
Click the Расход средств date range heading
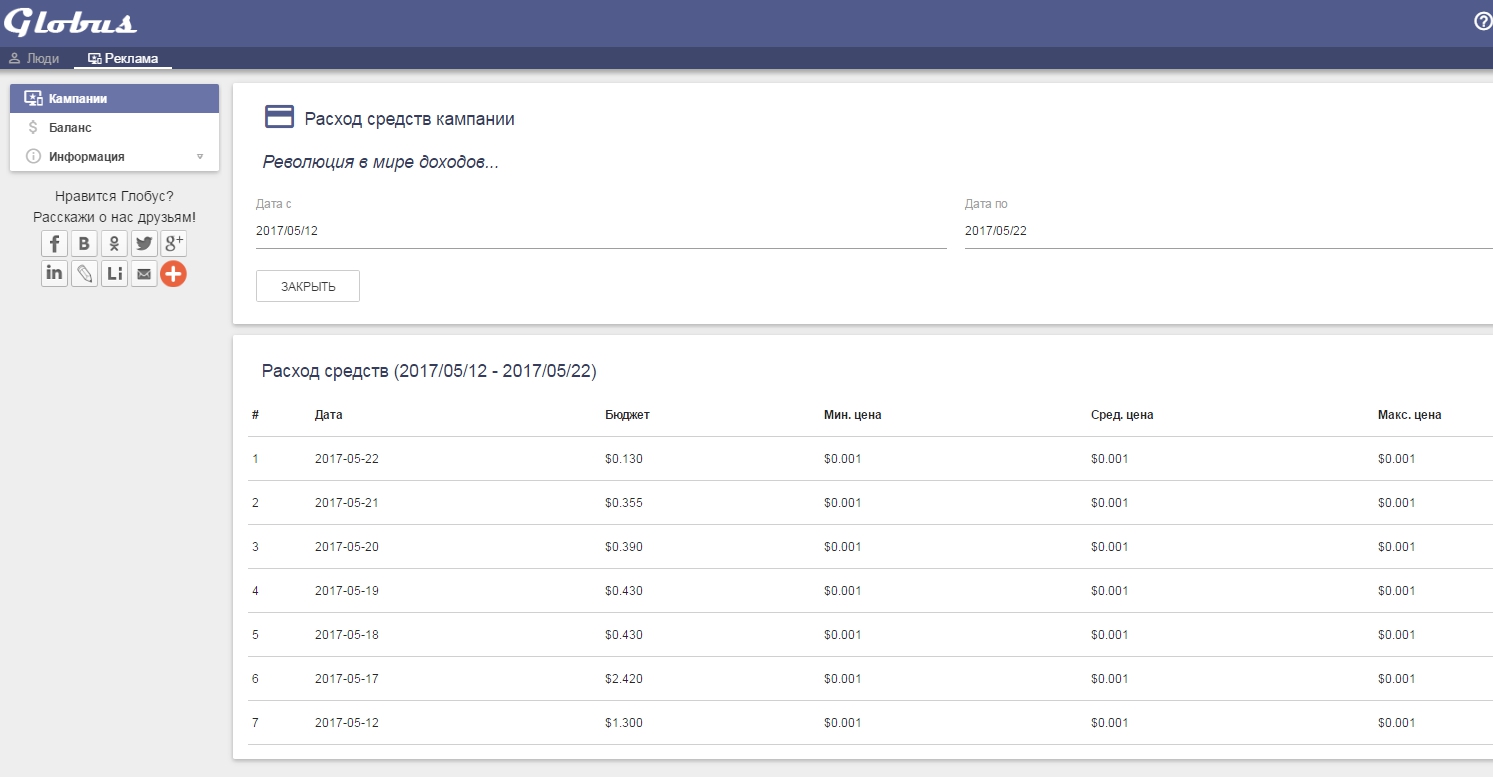tap(429, 371)
